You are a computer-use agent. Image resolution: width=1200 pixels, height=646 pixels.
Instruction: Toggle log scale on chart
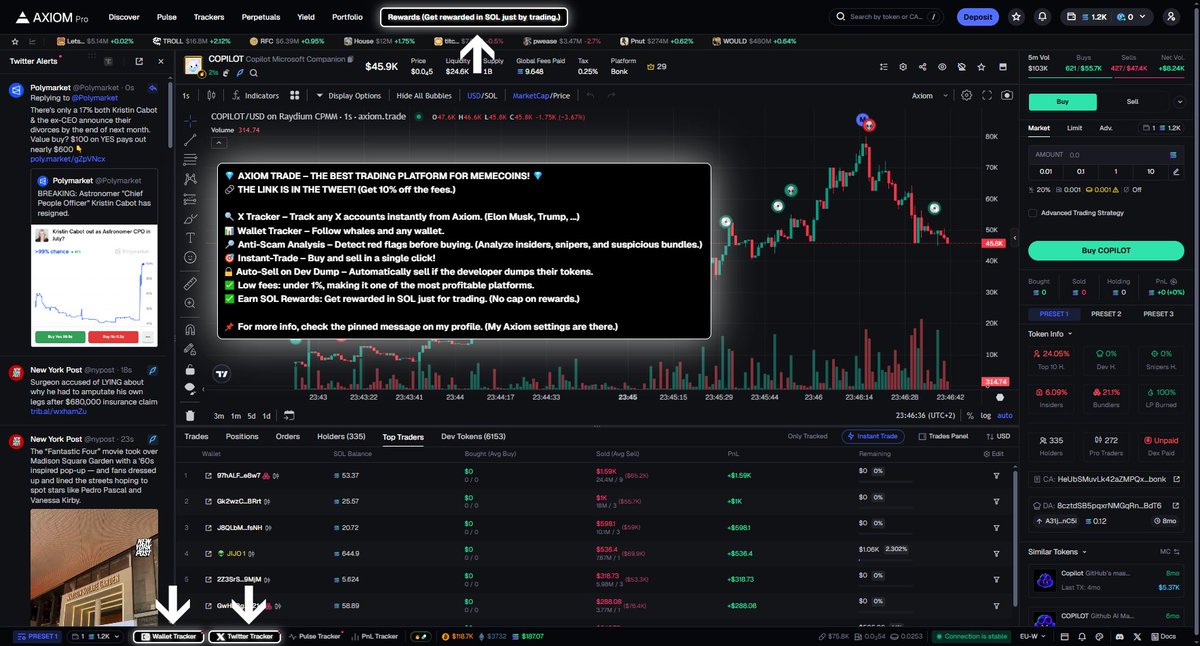[x=985, y=415]
